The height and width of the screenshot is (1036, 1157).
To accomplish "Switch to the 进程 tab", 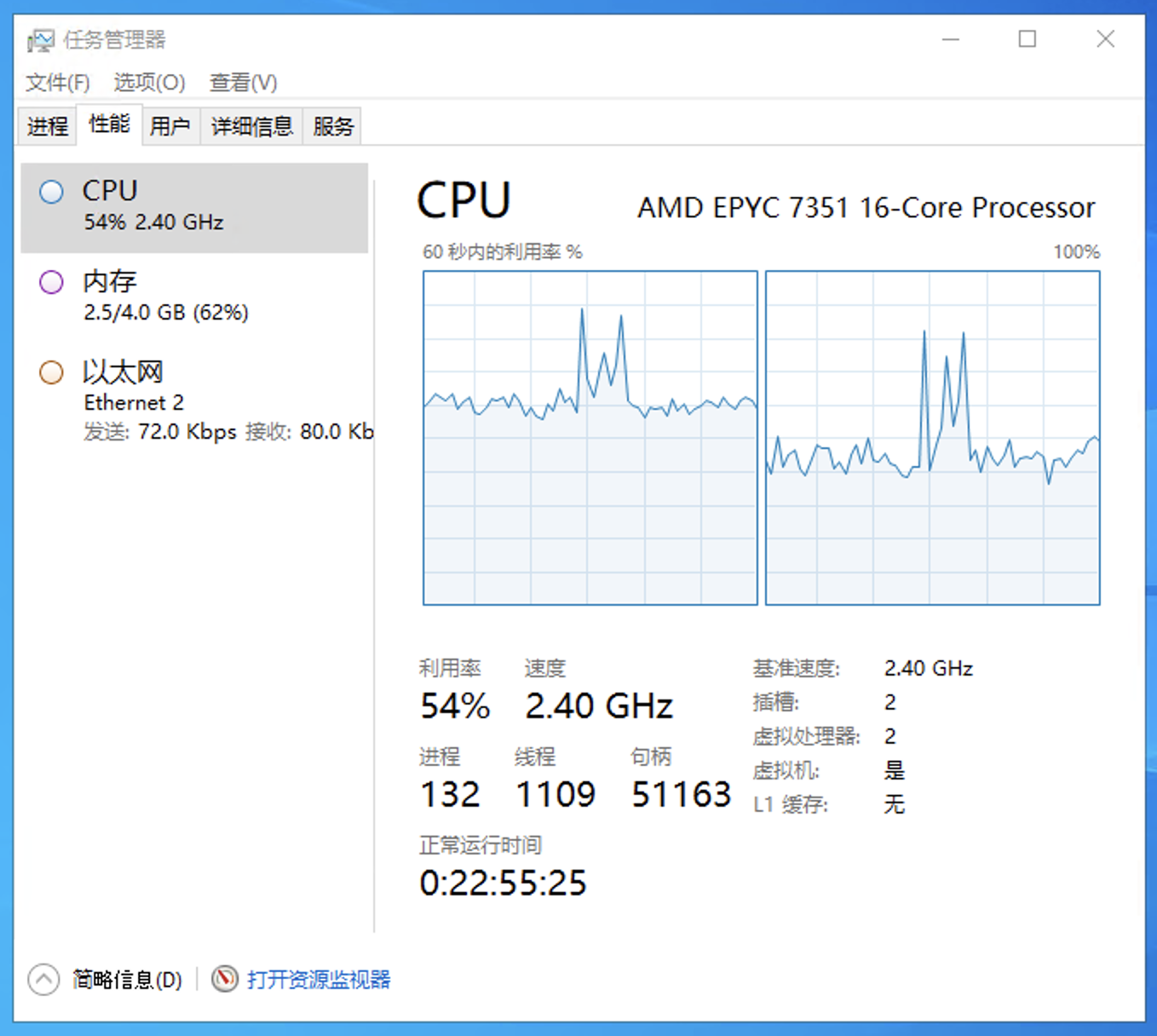I will click(48, 127).
